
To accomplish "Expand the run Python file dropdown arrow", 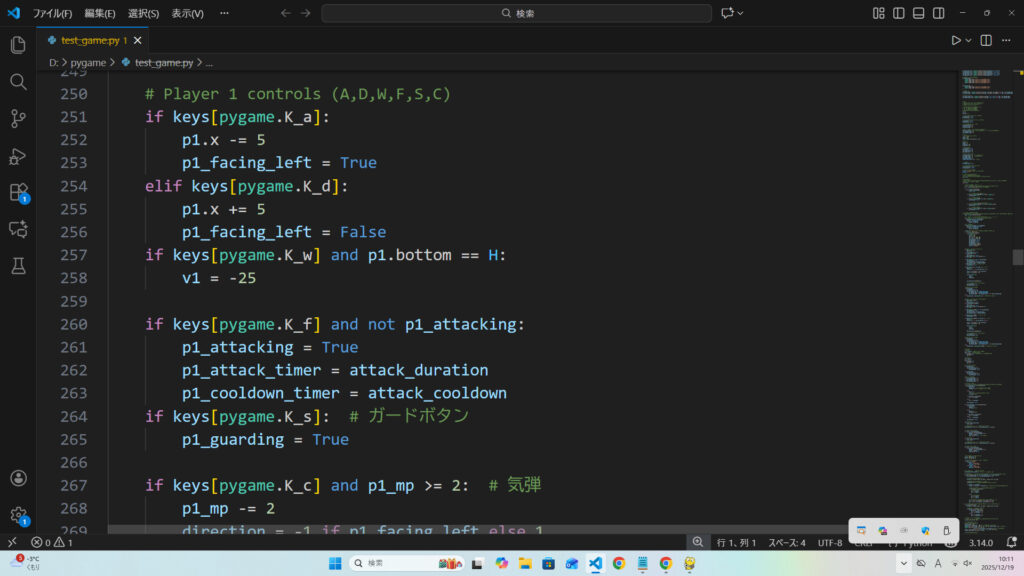I will coord(968,40).
